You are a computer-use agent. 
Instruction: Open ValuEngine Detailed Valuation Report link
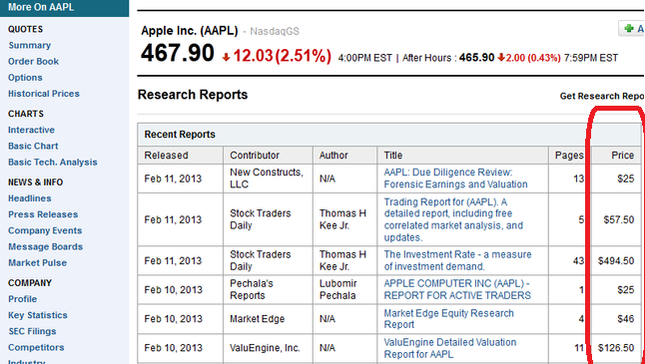pos(450,348)
